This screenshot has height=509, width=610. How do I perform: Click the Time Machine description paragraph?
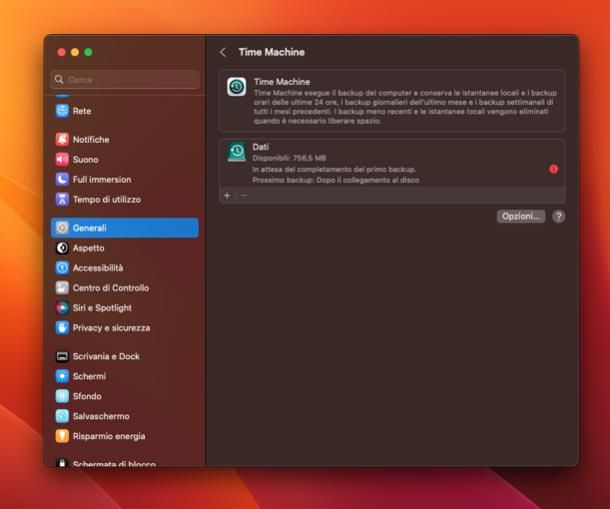[405, 107]
